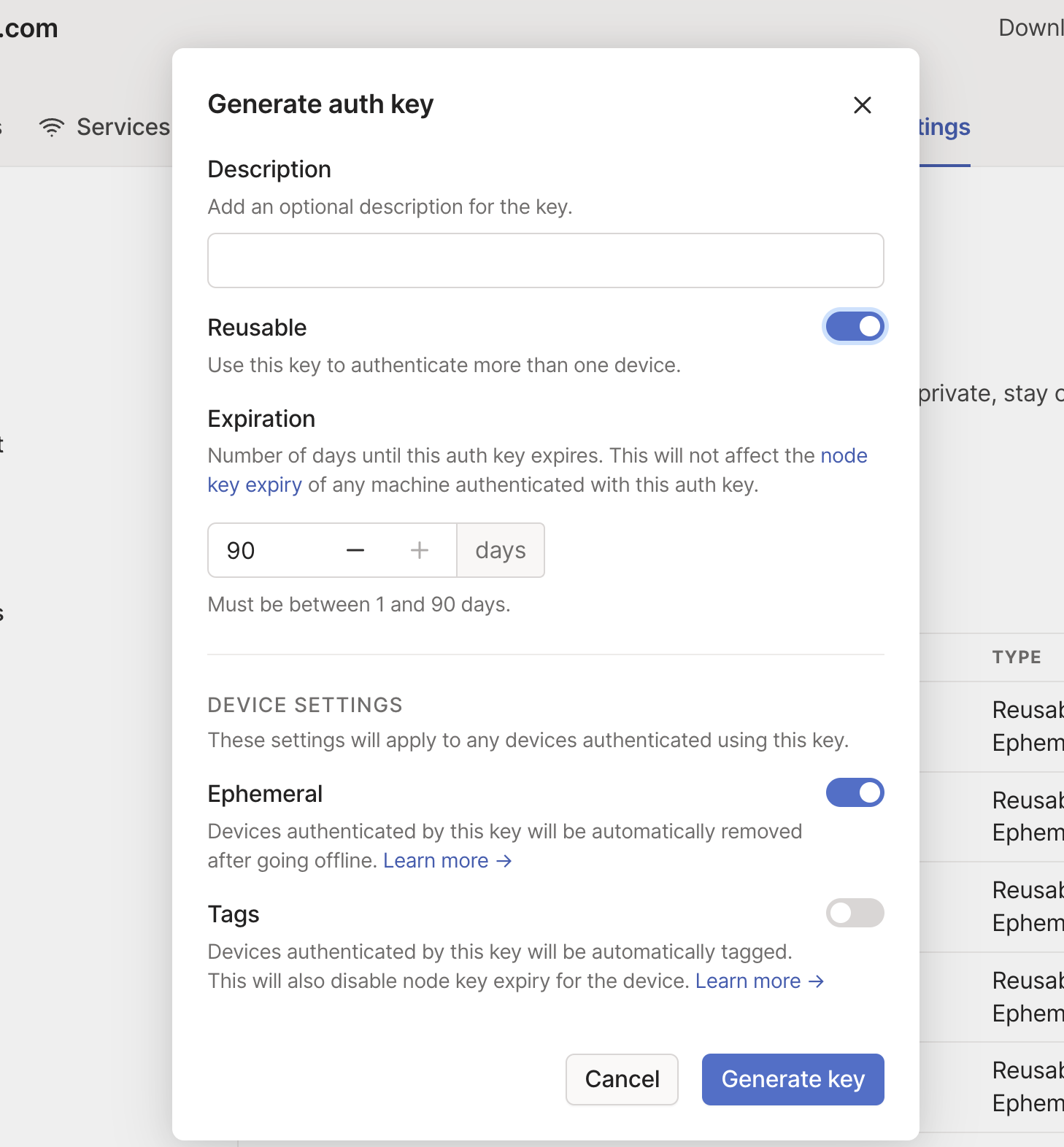This screenshot has height=1147, width=1064.
Task: Disable the Reusable toggle
Action: [855, 327]
